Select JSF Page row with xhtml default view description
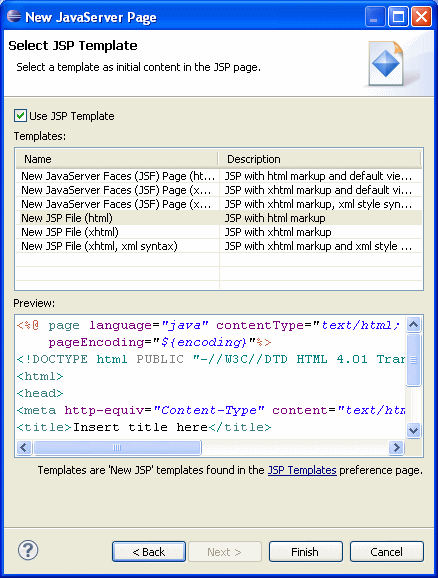The height and width of the screenshot is (578, 438). 219,190
